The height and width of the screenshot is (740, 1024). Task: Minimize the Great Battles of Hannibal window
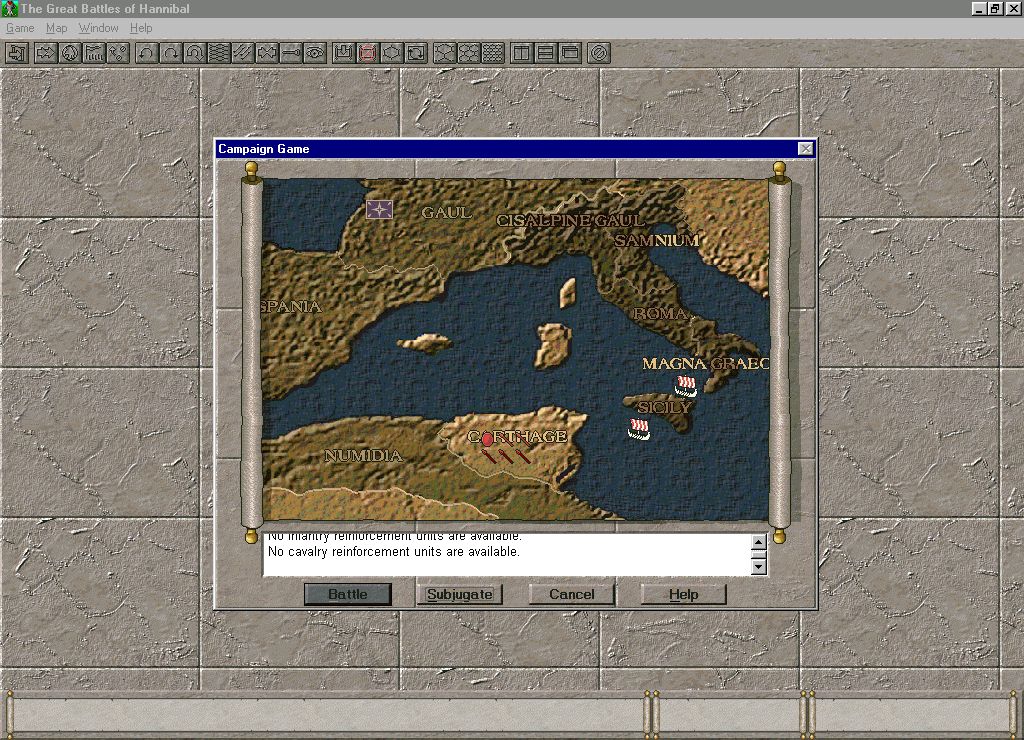coord(978,8)
